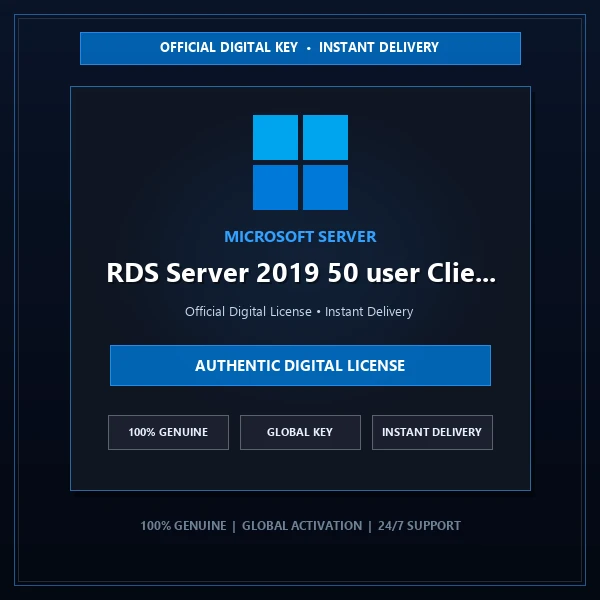Select the boxed 'Instant Delivery' badge
This screenshot has height=600, width=600.
point(432,432)
